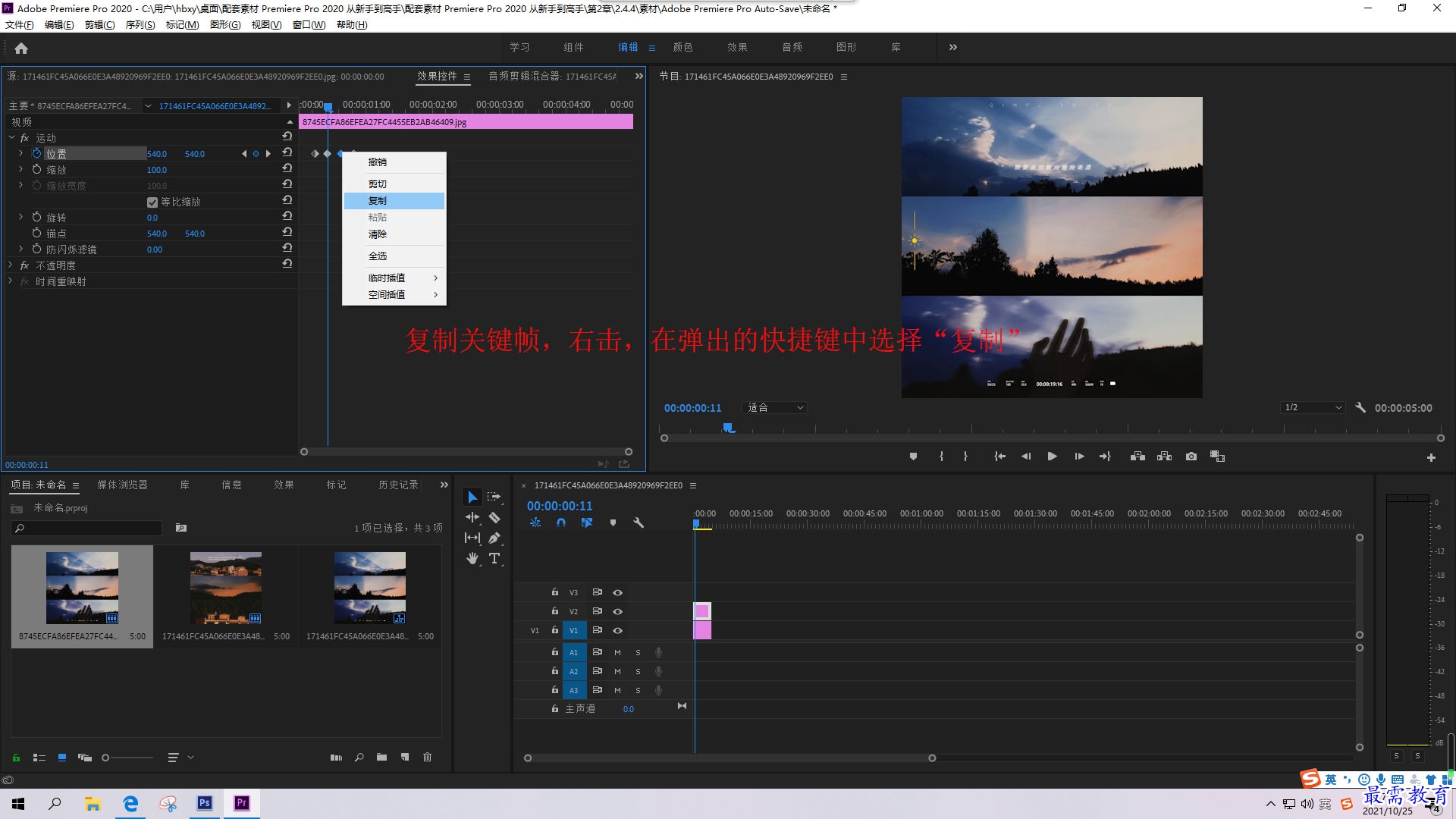Switch Project panel to list view
The width and height of the screenshot is (1456, 819).
pos(39,757)
